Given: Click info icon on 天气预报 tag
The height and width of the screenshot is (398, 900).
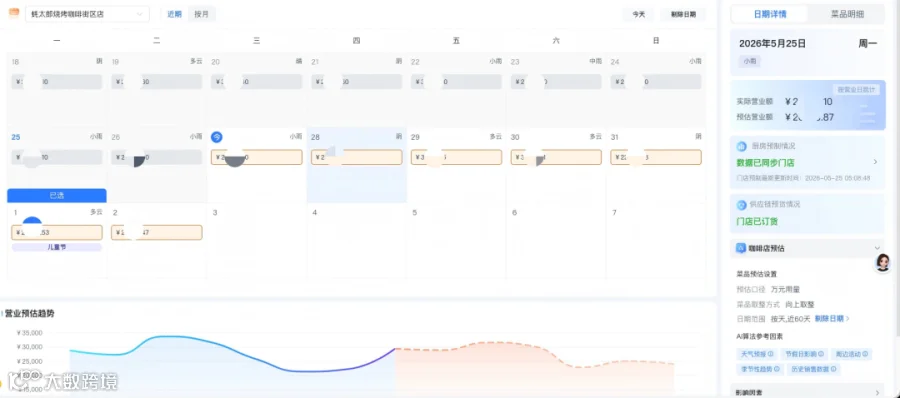Looking at the screenshot, I should pos(771,354).
